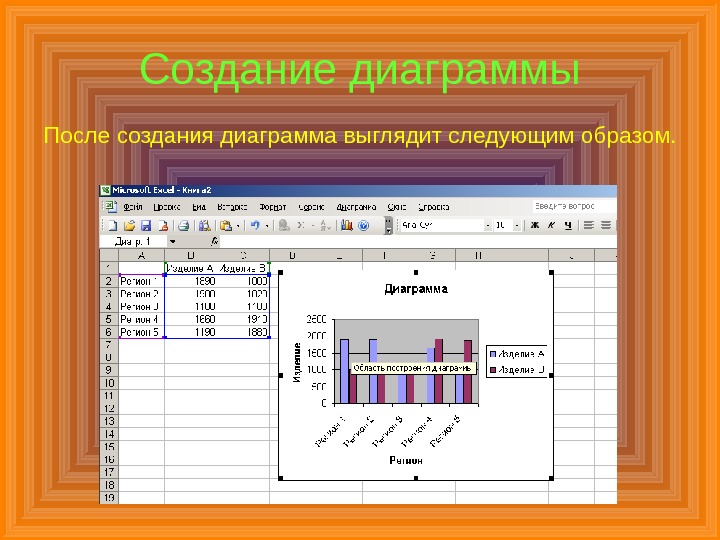Undo the last action with the blue arrow
The width and height of the screenshot is (720, 540).
click(x=255, y=225)
